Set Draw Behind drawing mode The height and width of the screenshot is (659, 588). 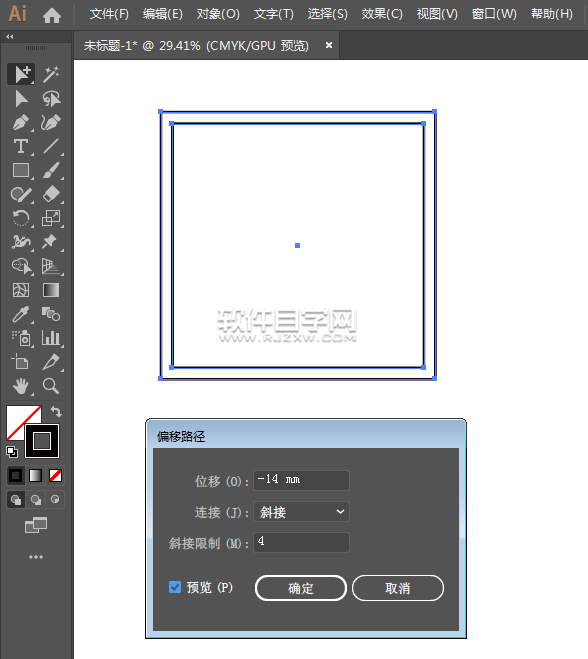pyautogui.click(x=36, y=499)
